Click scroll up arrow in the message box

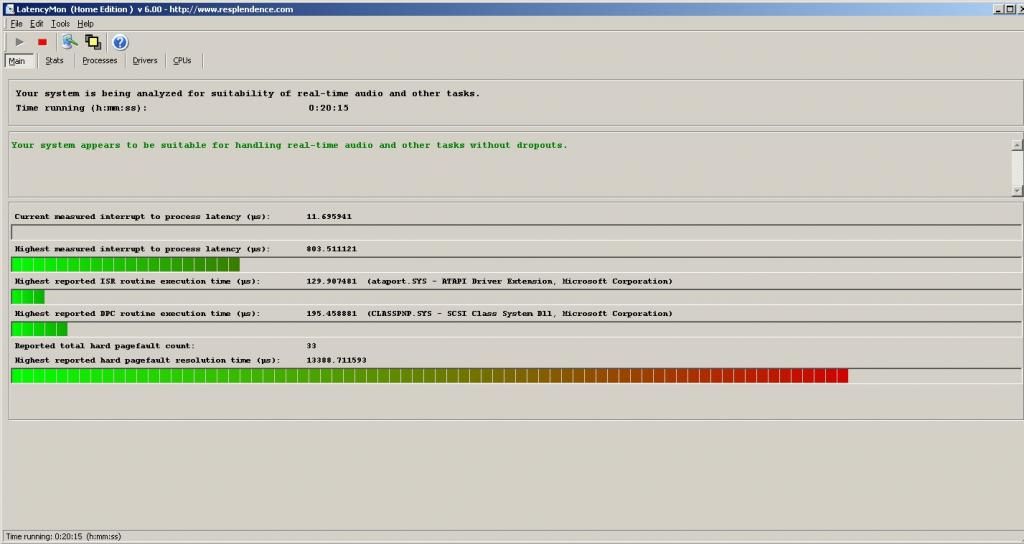(1017, 144)
